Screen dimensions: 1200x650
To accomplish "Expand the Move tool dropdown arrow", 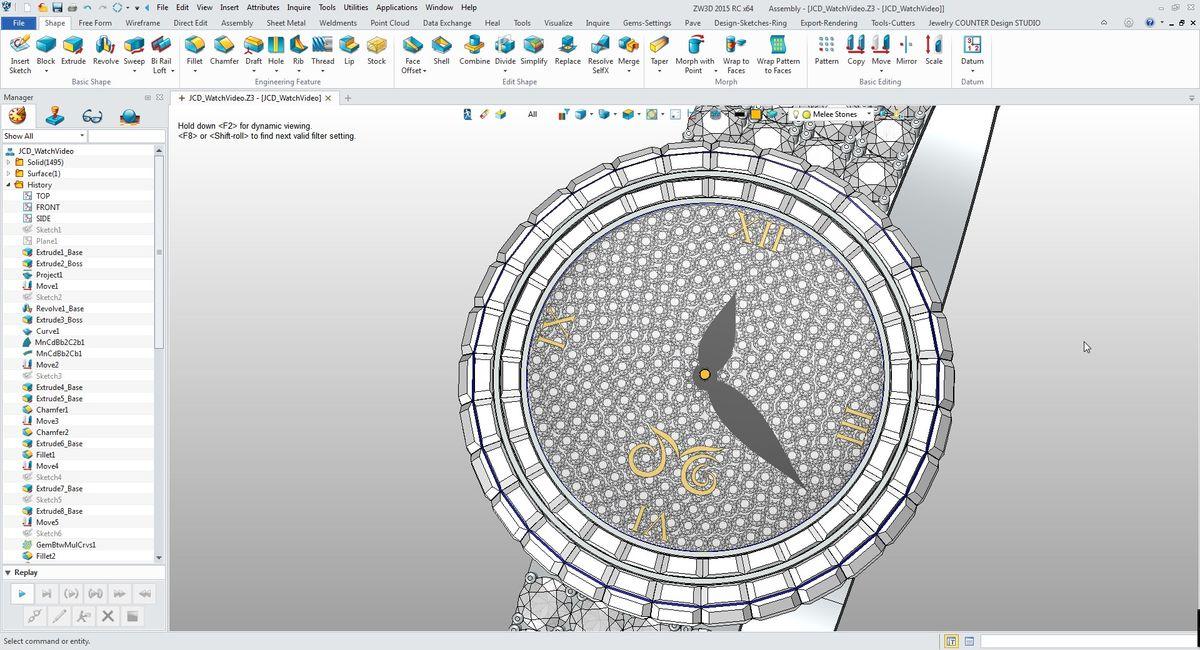I will (x=881, y=71).
